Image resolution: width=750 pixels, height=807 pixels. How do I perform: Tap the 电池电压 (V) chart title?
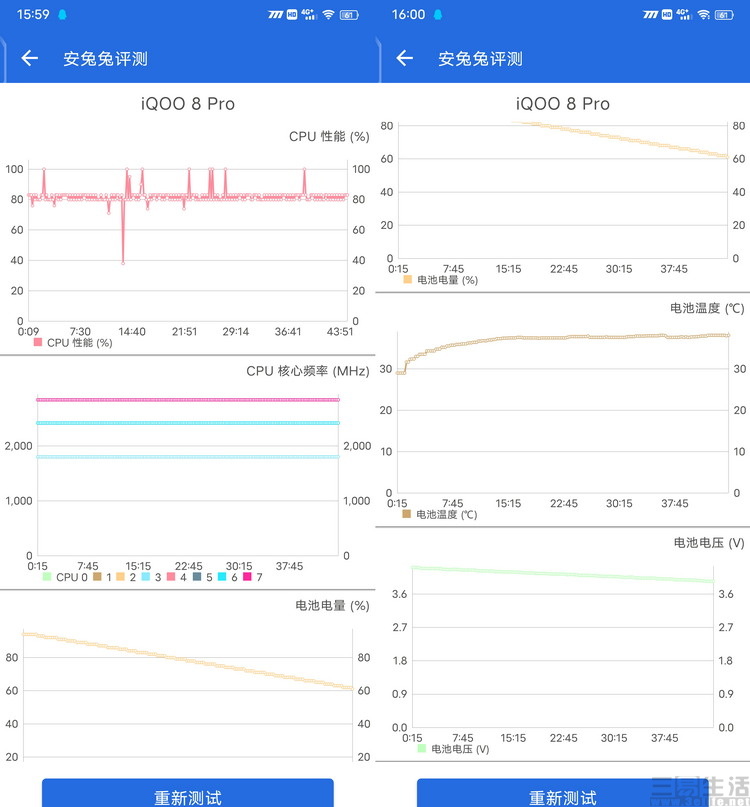(x=709, y=542)
